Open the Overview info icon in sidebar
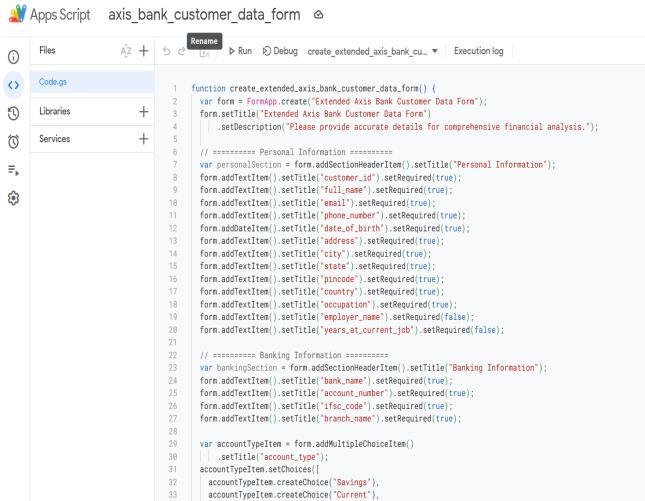The image size is (645, 501). click(14, 57)
